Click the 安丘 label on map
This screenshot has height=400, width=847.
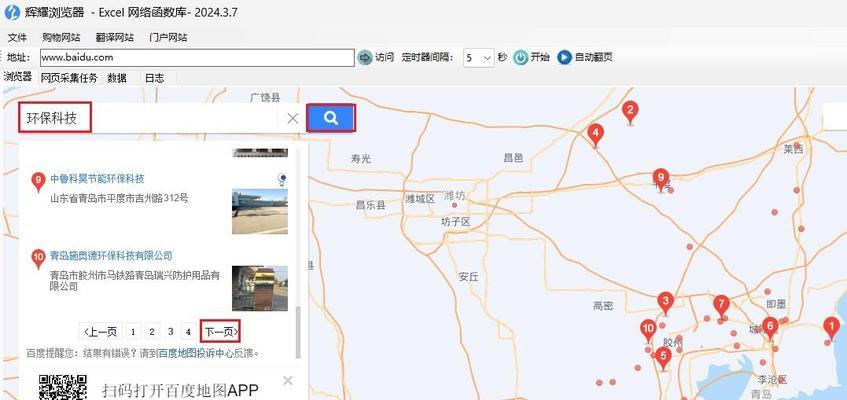point(469,277)
